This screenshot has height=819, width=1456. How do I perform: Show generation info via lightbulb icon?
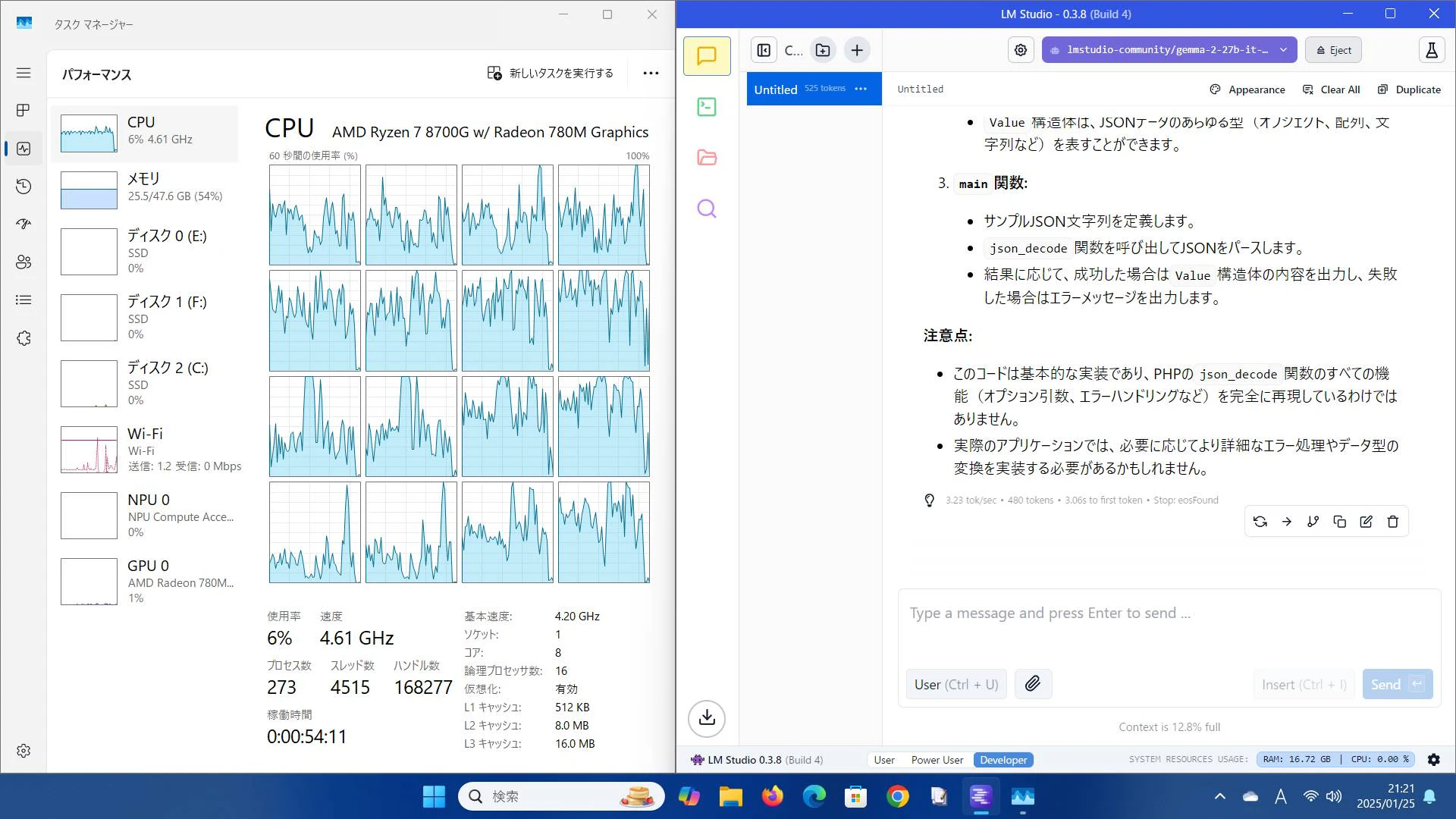pyautogui.click(x=930, y=500)
